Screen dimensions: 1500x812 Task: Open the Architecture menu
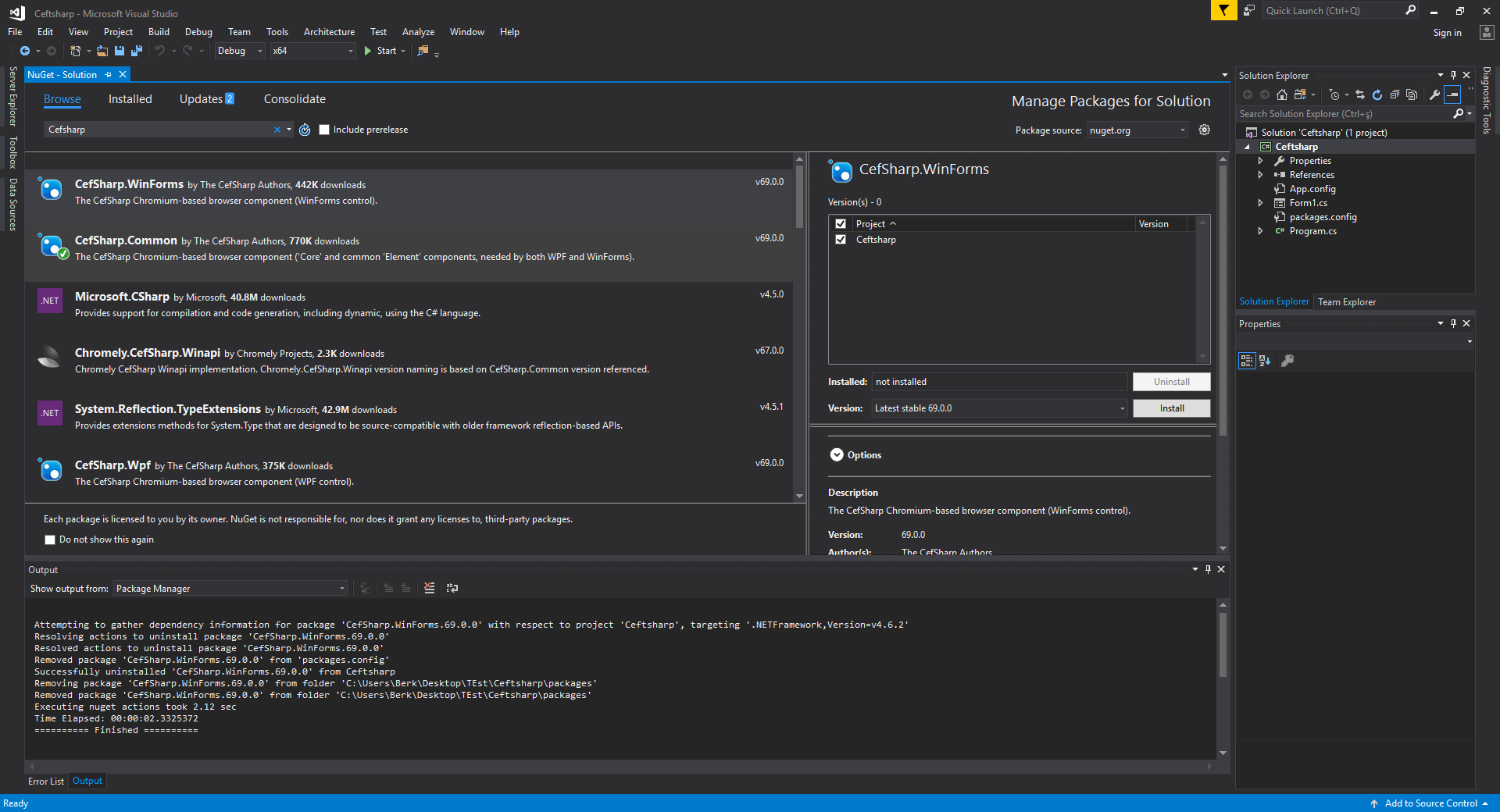(x=329, y=32)
